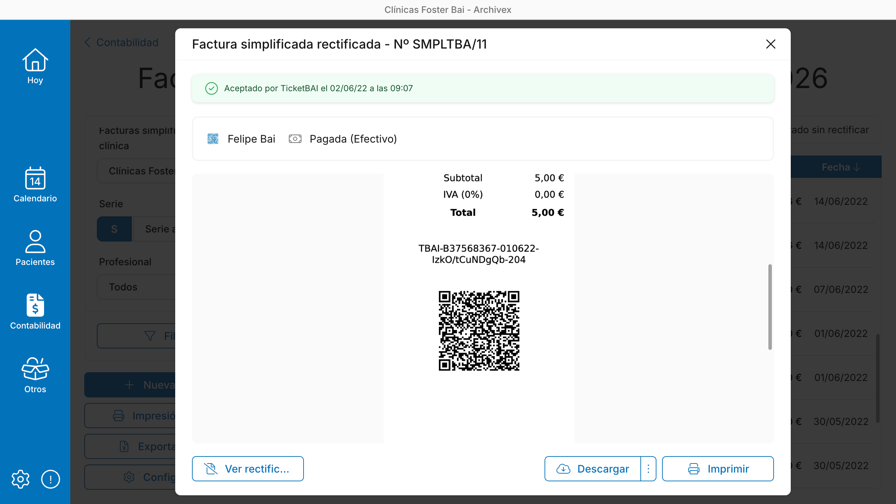Click the patient icon beside Felipe Bai
896x504 pixels.
[x=213, y=139]
